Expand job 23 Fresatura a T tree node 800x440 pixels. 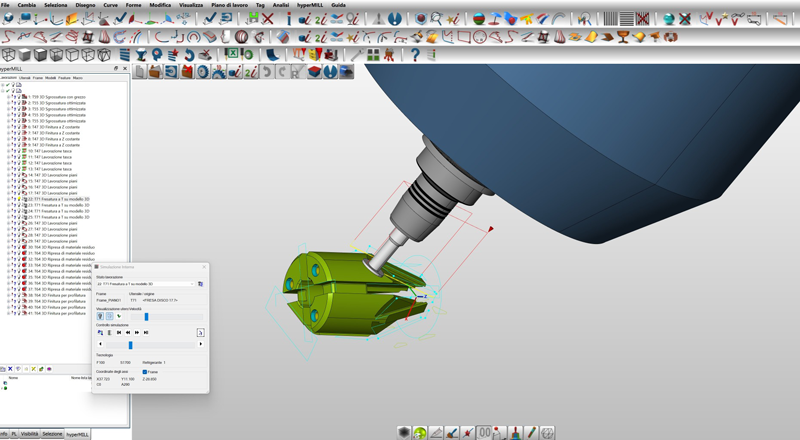pyautogui.click(x=8, y=205)
